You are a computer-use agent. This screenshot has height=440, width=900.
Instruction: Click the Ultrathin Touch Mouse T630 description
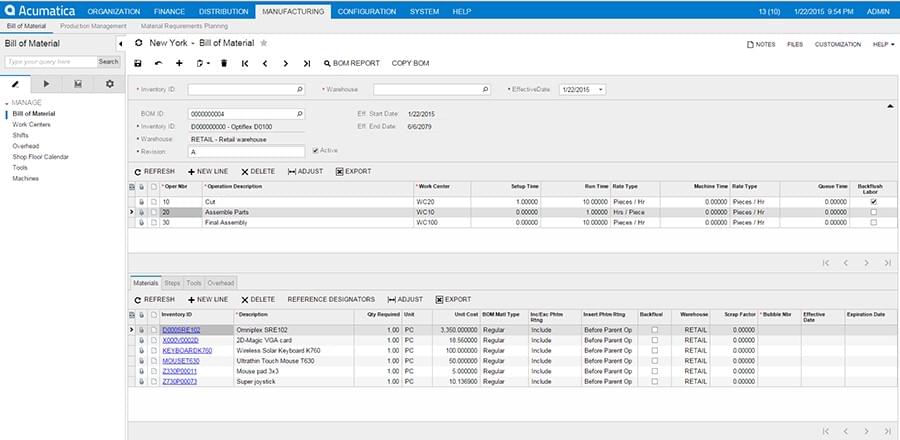(x=275, y=361)
